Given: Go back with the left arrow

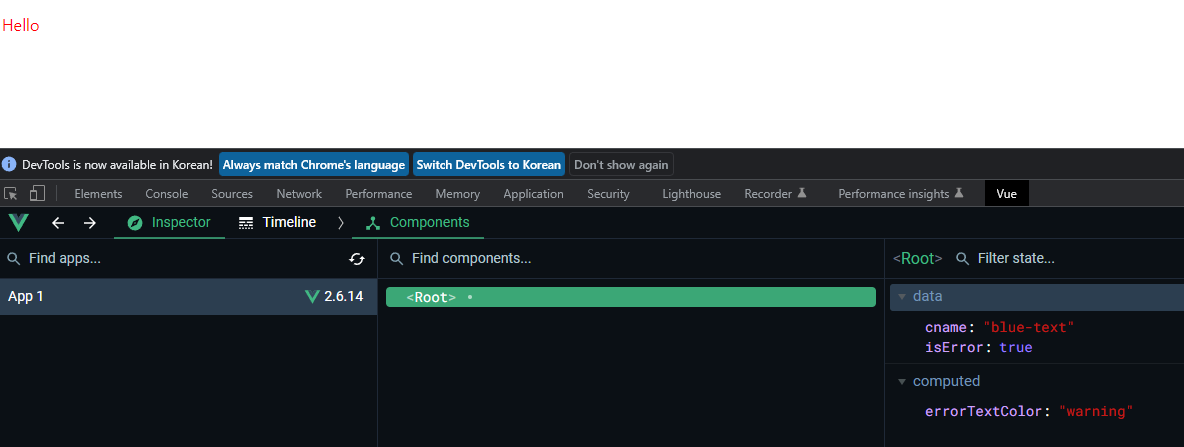Looking at the screenshot, I should coord(58,223).
